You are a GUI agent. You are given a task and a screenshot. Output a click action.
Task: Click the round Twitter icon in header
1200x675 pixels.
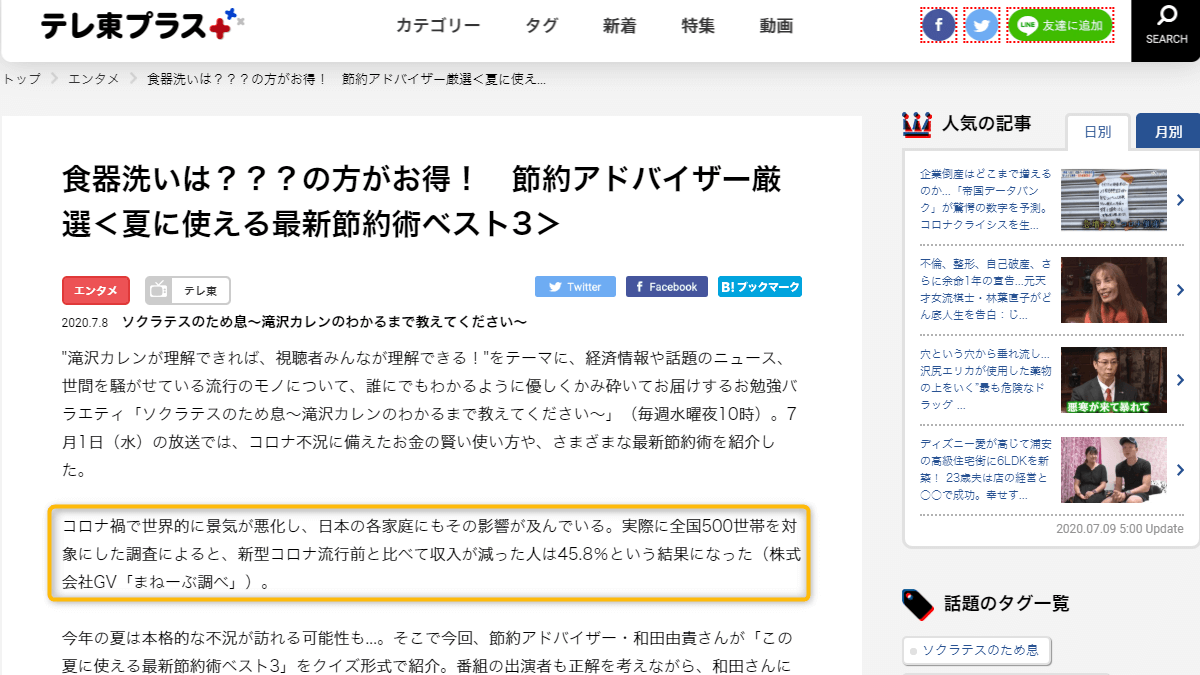[x=982, y=26]
